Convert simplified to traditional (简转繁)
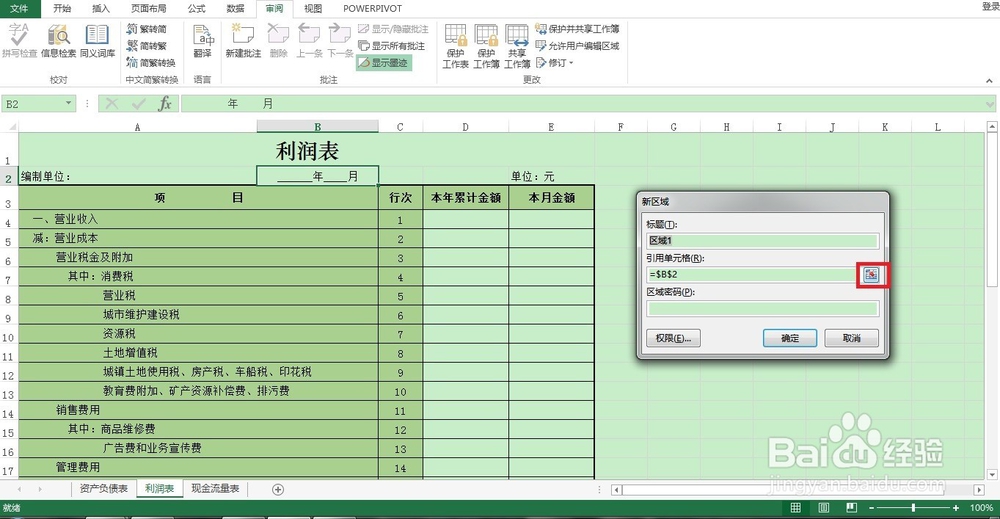1000x519 pixels. (146, 46)
